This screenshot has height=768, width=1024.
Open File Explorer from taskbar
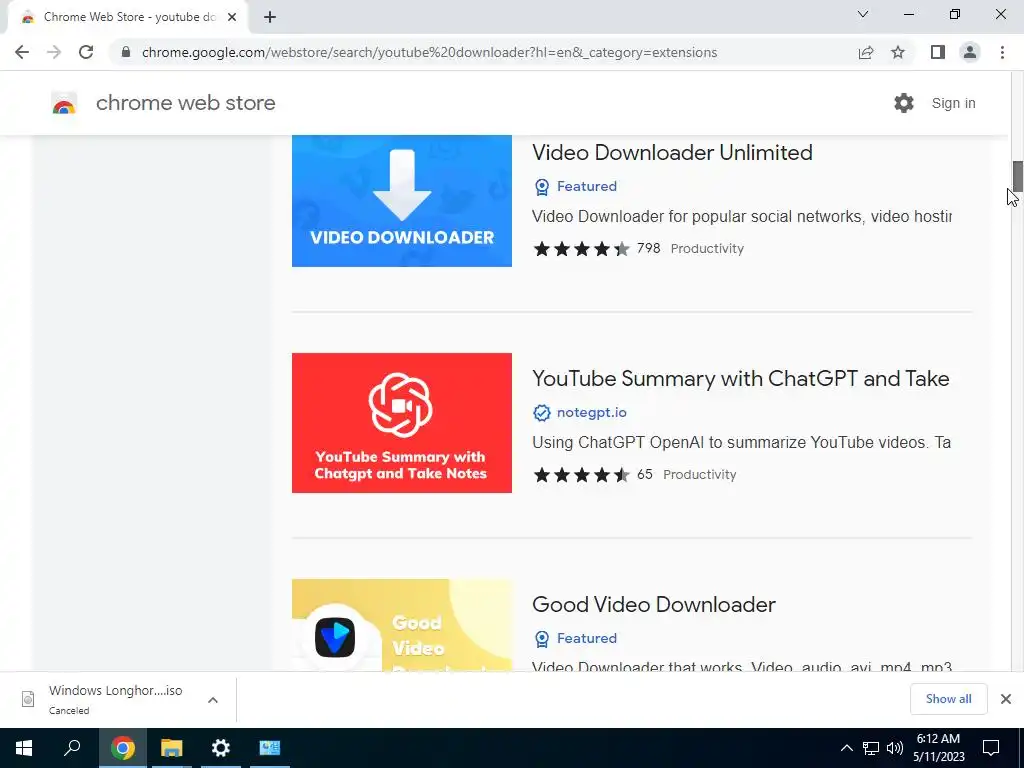tap(172, 748)
